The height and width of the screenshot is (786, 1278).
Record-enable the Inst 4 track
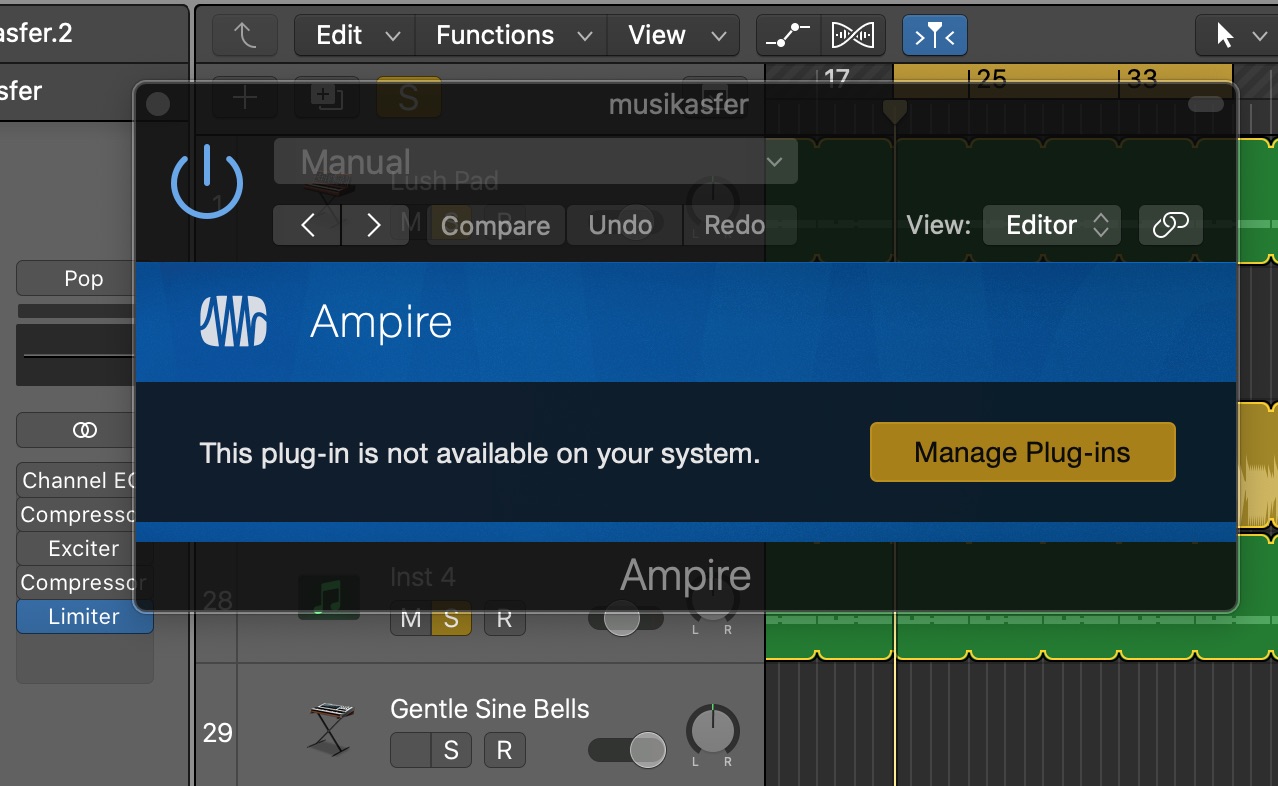[x=504, y=620]
